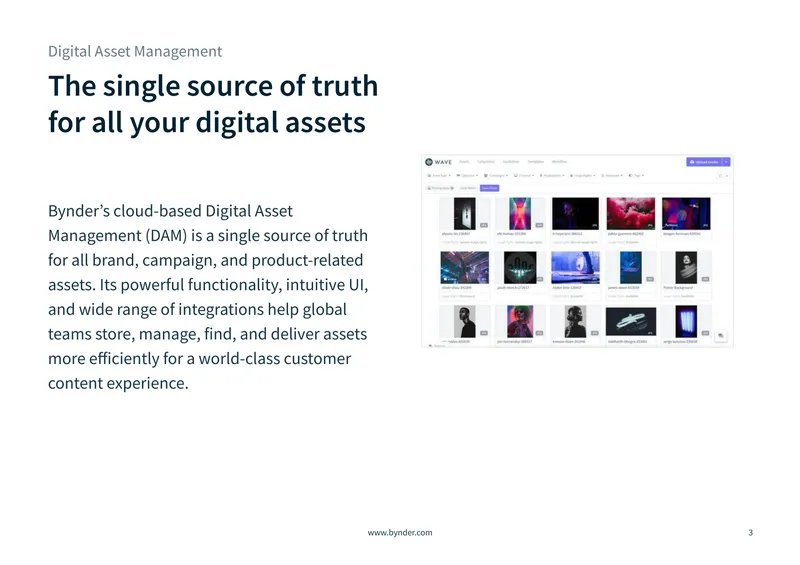Open the Poster Background woman portrait thumbnail
Image resolution: width=800 pixels, height=565 pixels.
click(686, 267)
